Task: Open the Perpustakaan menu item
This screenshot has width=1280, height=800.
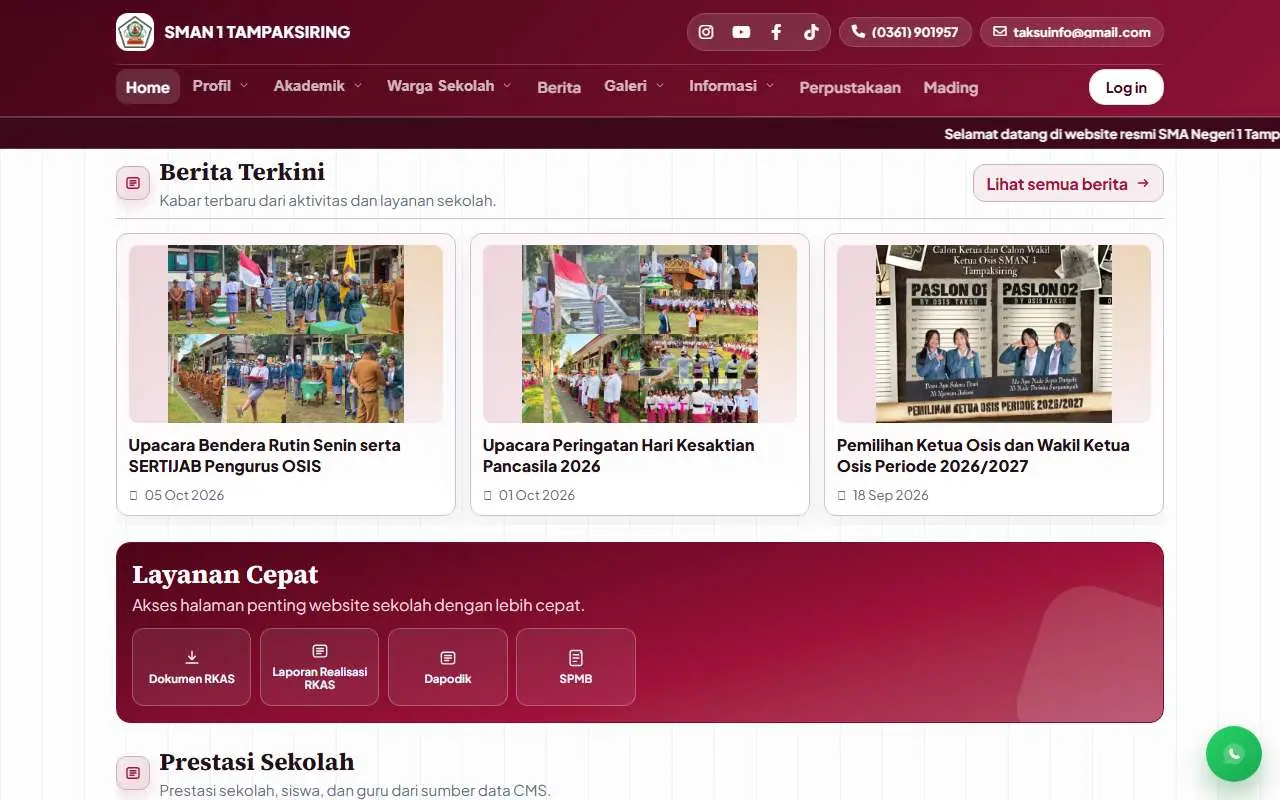Action: pos(850,87)
